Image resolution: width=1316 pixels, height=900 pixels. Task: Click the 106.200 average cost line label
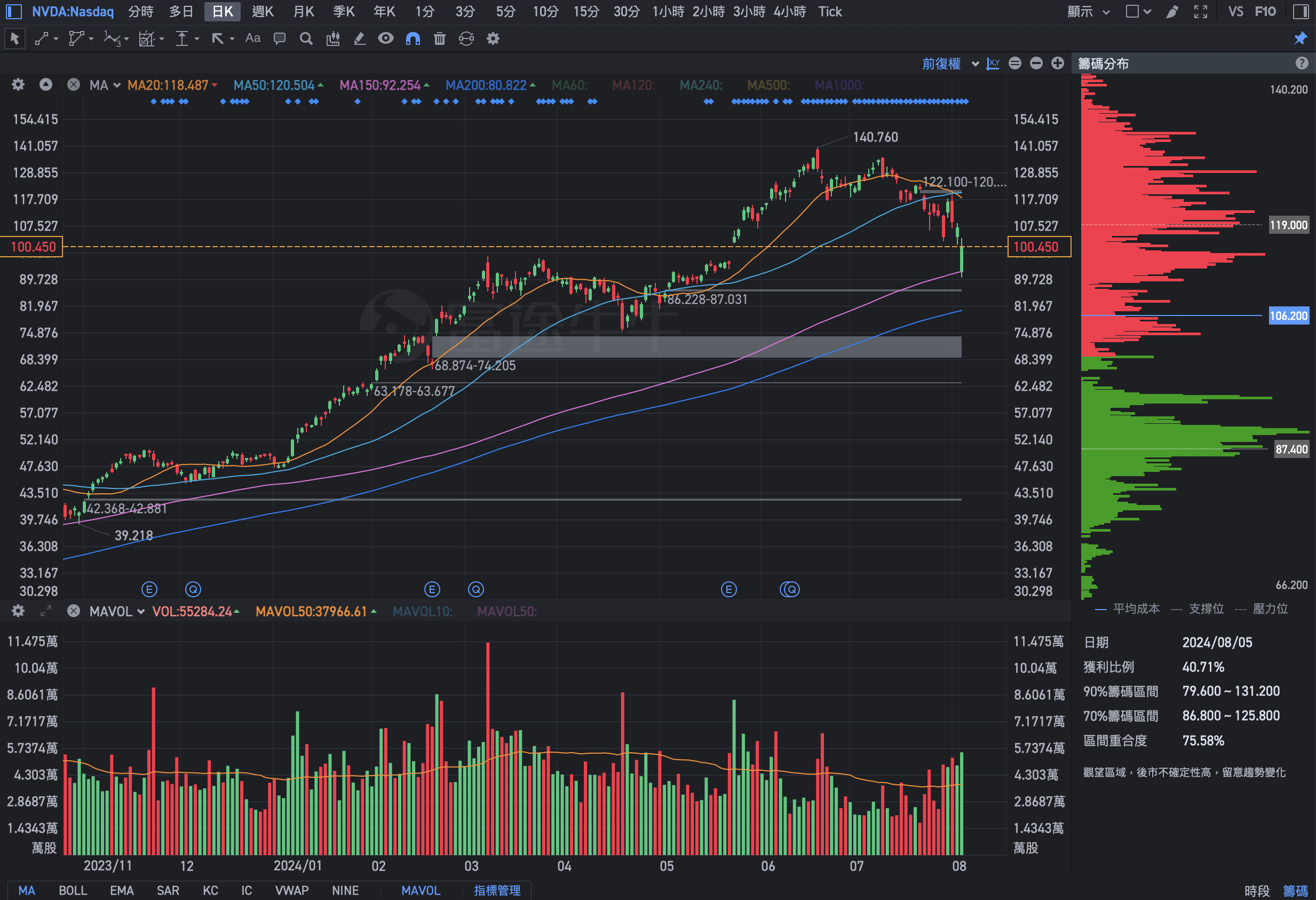coord(1288,315)
